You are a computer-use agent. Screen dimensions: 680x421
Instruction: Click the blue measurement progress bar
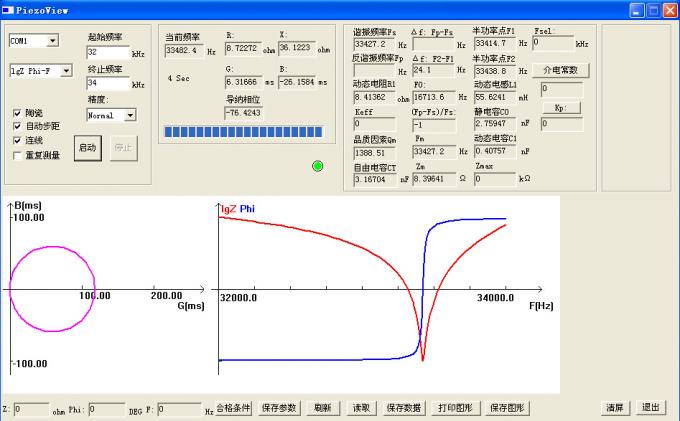(243, 132)
